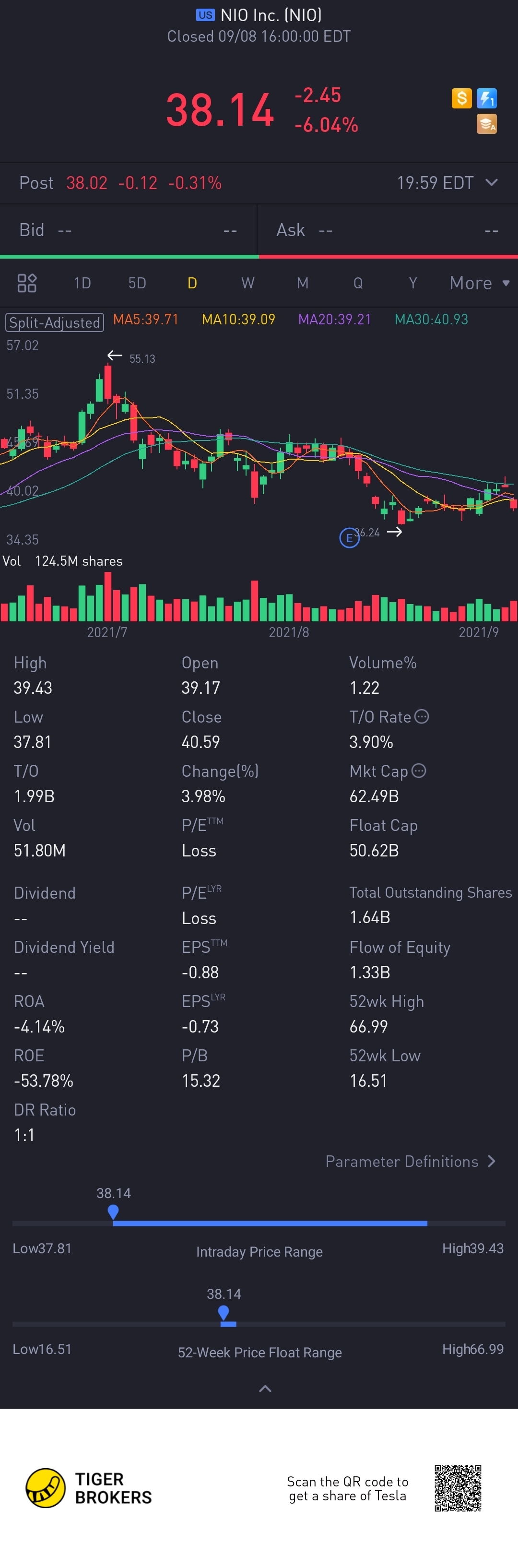Tap the blue lightning bolt icon
Viewport: 518px width, 1568px height.
486,98
